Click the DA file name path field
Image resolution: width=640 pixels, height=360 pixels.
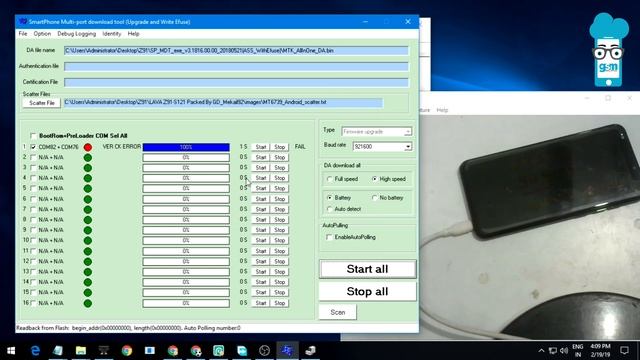pos(236,51)
